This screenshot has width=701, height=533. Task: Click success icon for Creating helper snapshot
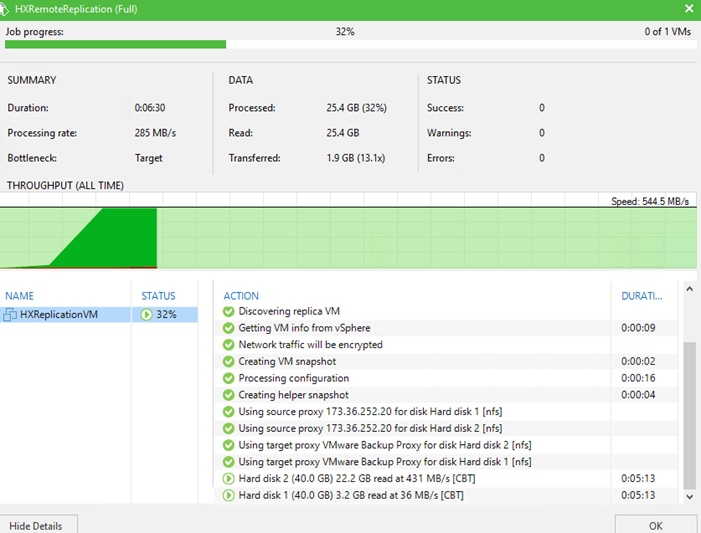tap(228, 395)
